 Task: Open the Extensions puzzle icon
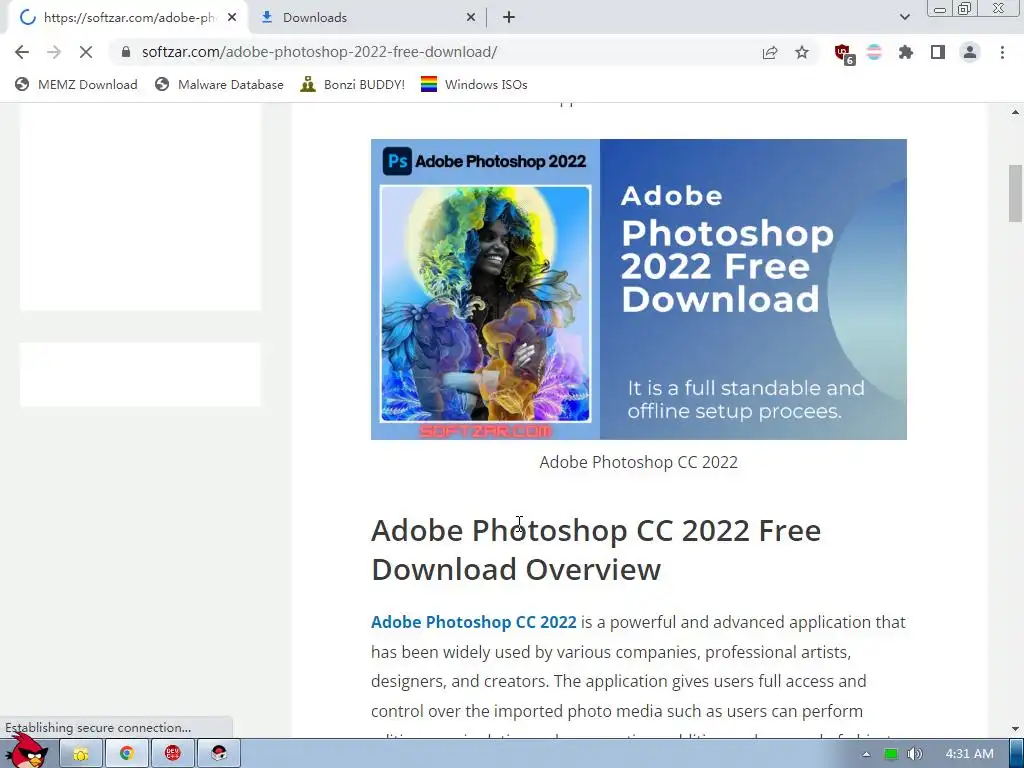click(x=906, y=52)
